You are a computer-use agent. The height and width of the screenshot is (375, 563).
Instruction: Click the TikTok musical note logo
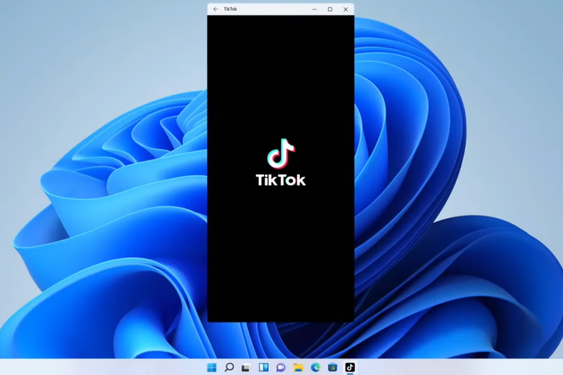tap(281, 153)
